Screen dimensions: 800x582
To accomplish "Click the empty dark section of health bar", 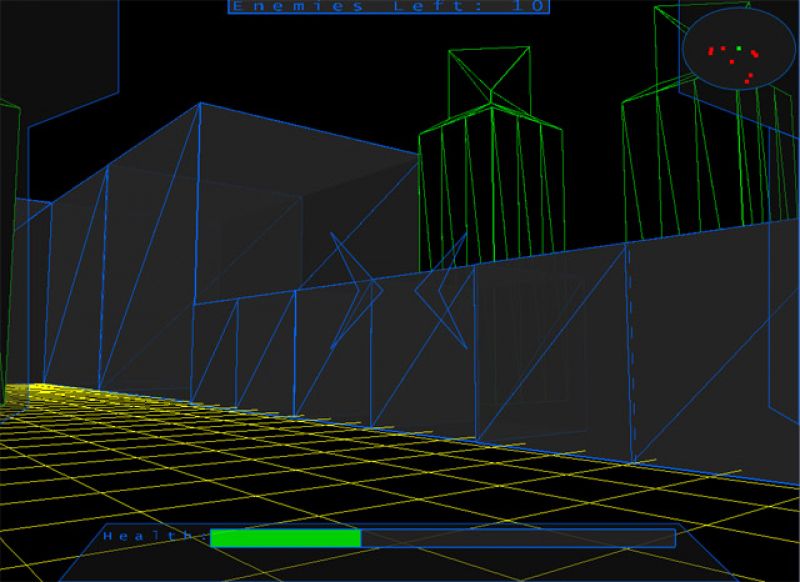I will tap(516, 538).
